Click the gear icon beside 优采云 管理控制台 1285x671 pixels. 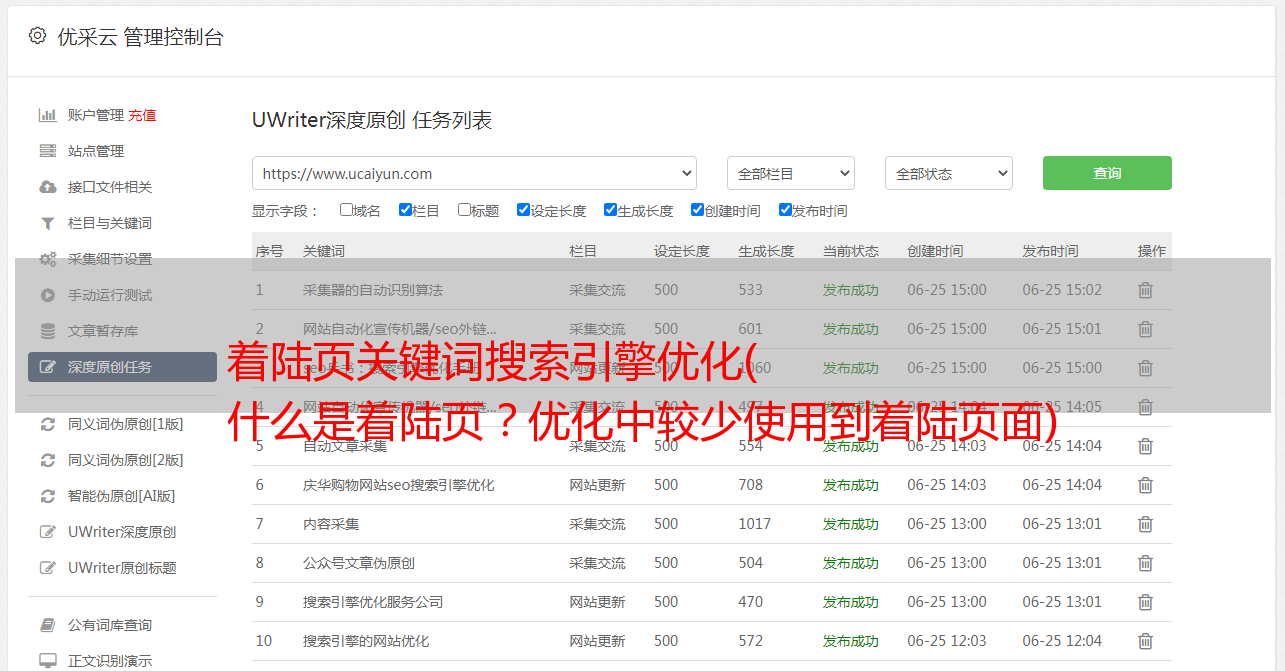tap(37, 36)
